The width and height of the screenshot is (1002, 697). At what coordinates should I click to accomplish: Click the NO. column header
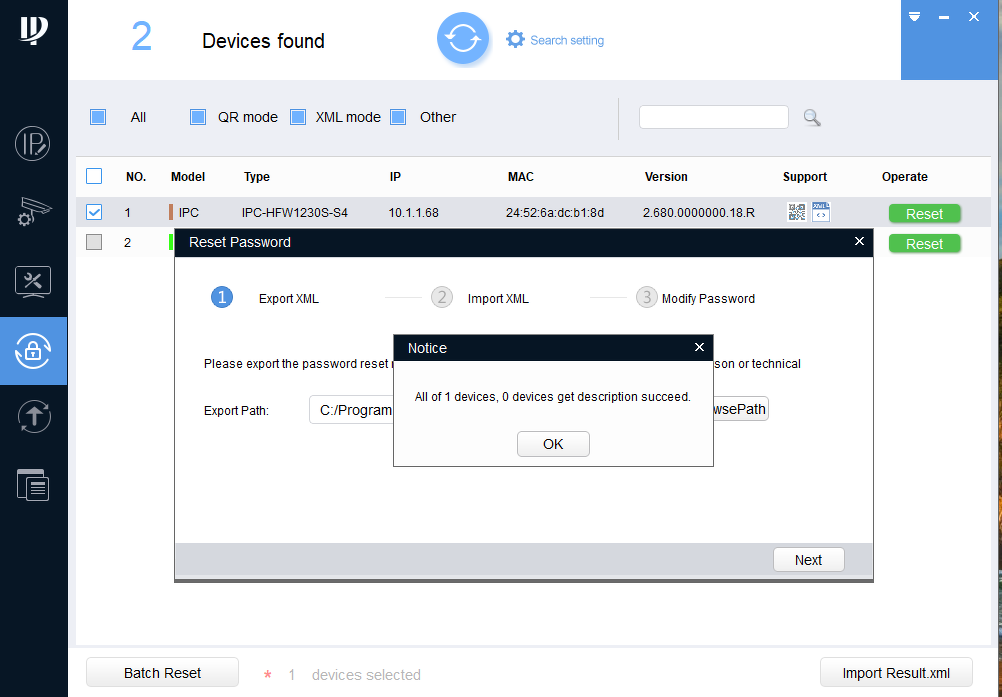pos(136,177)
